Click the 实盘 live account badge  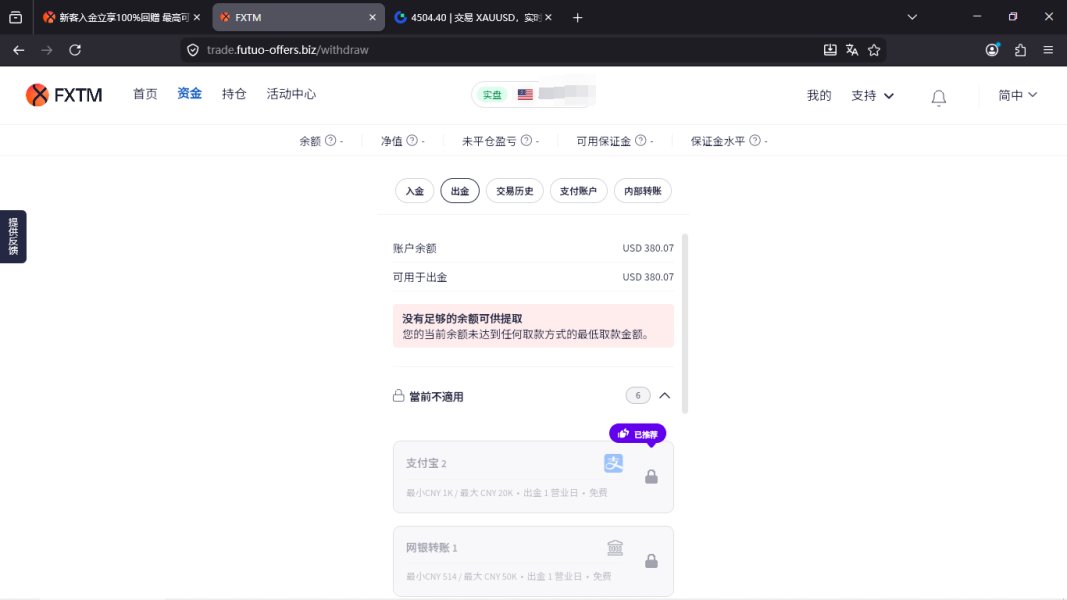point(492,95)
